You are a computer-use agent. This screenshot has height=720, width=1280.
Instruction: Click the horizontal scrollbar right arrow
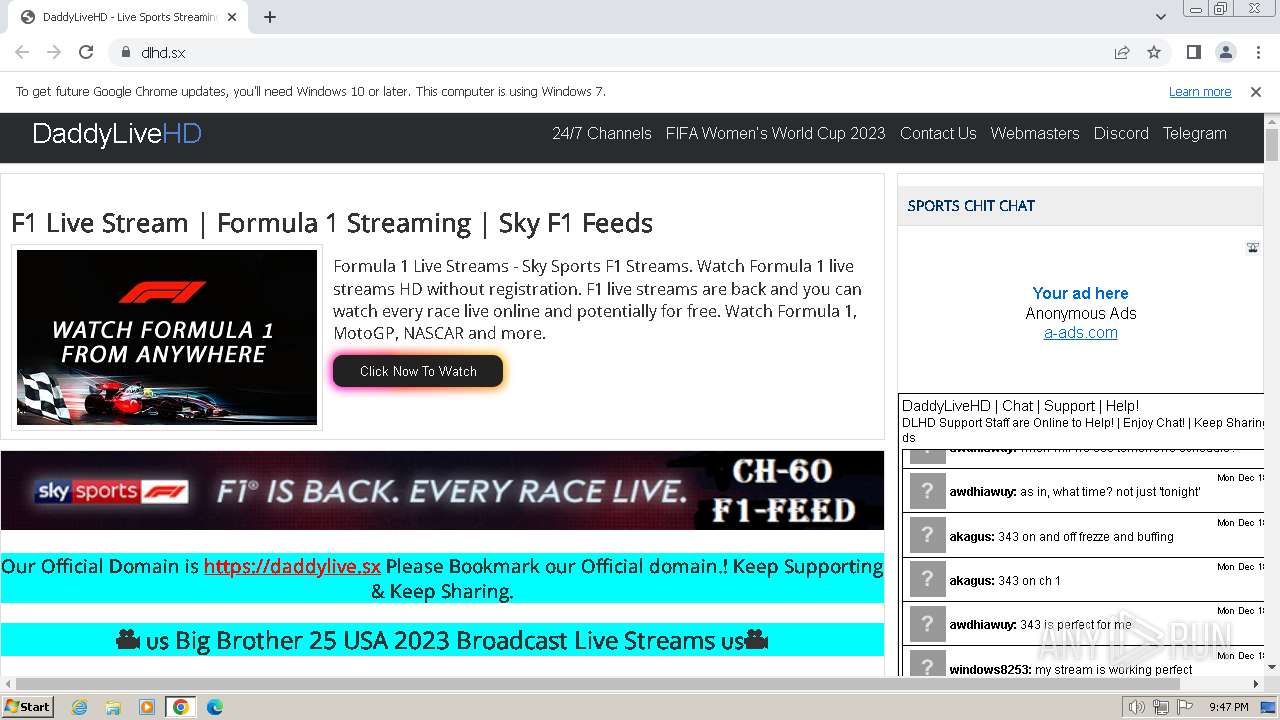pyautogui.click(x=1256, y=684)
